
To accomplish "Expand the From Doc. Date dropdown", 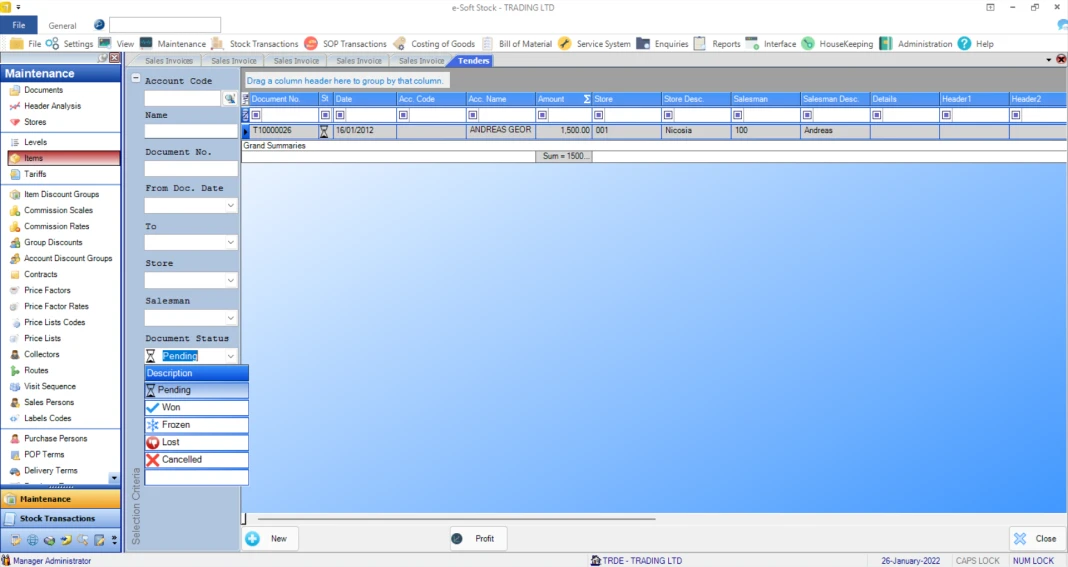I will pos(231,206).
